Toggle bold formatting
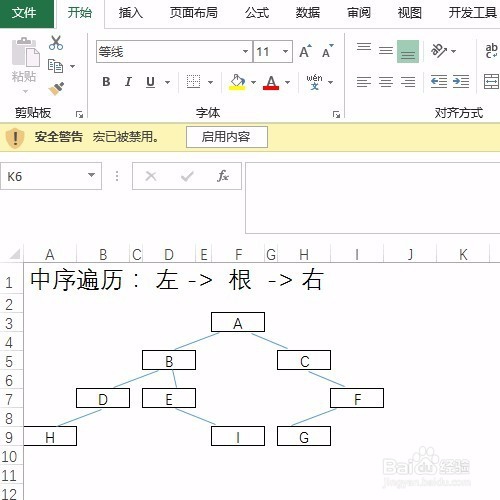Image resolution: width=500 pixels, height=500 pixels. pyautogui.click(x=106, y=82)
